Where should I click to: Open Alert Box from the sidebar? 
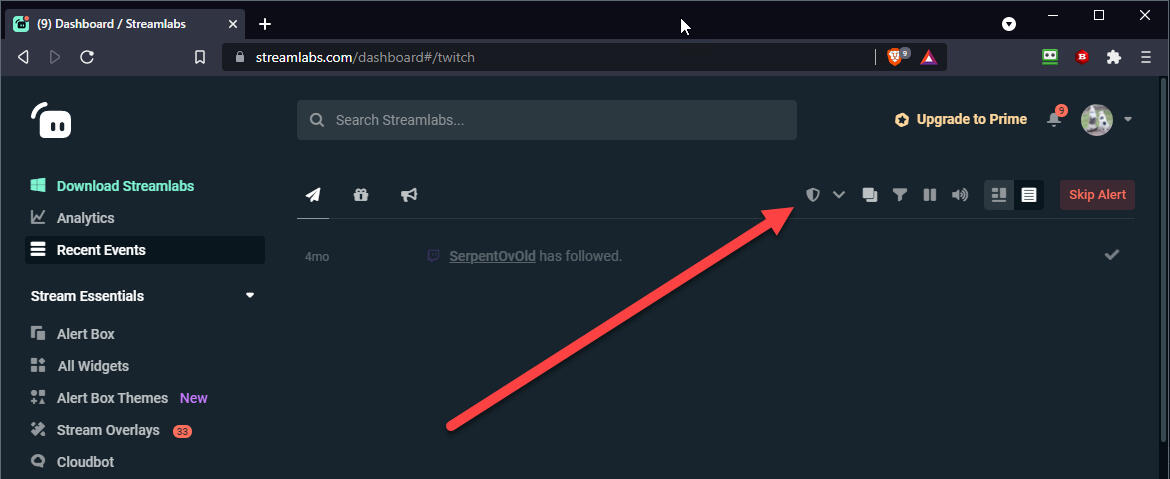pyautogui.click(x=86, y=334)
